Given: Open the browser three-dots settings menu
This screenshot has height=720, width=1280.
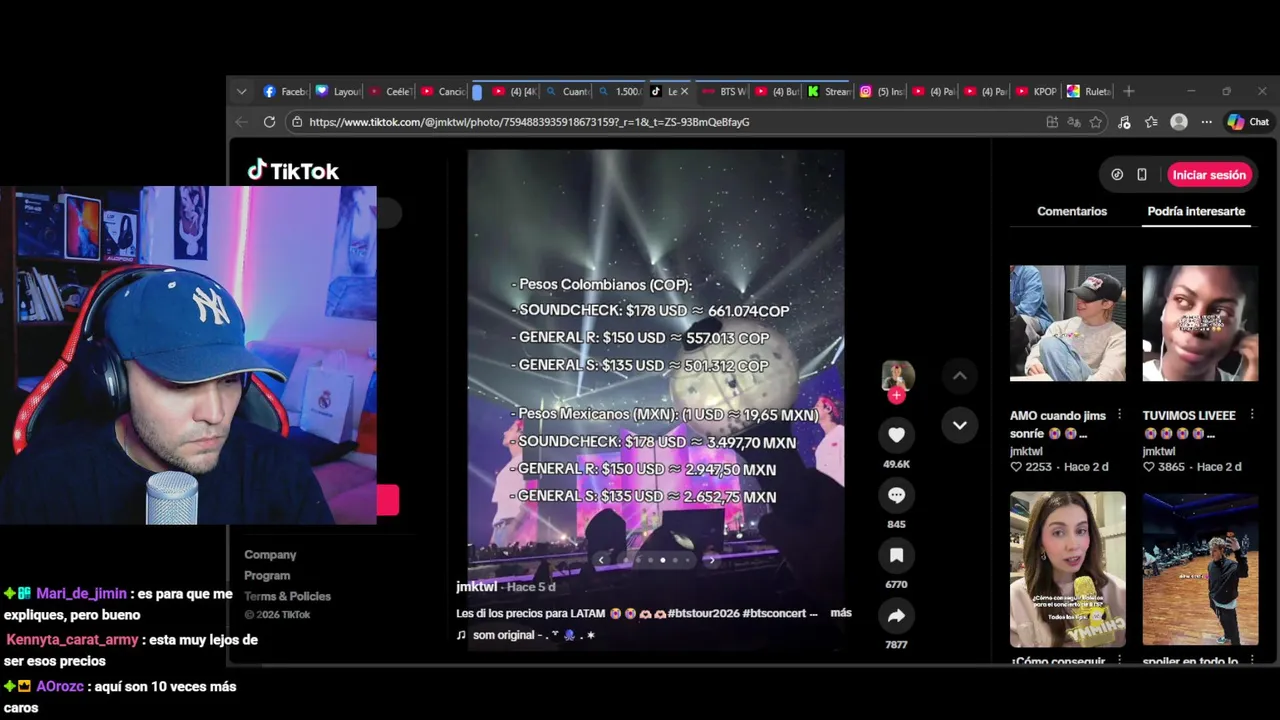Looking at the screenshot, I should [x=1207, y=122].
